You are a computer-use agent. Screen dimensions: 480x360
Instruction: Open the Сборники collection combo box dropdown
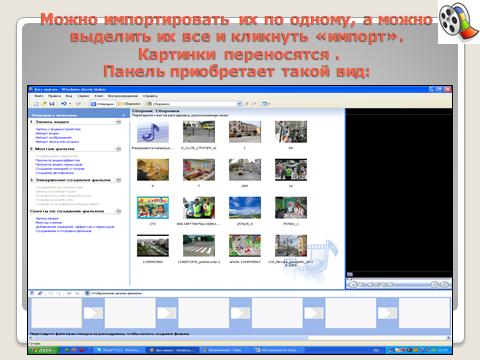point(239,104)
